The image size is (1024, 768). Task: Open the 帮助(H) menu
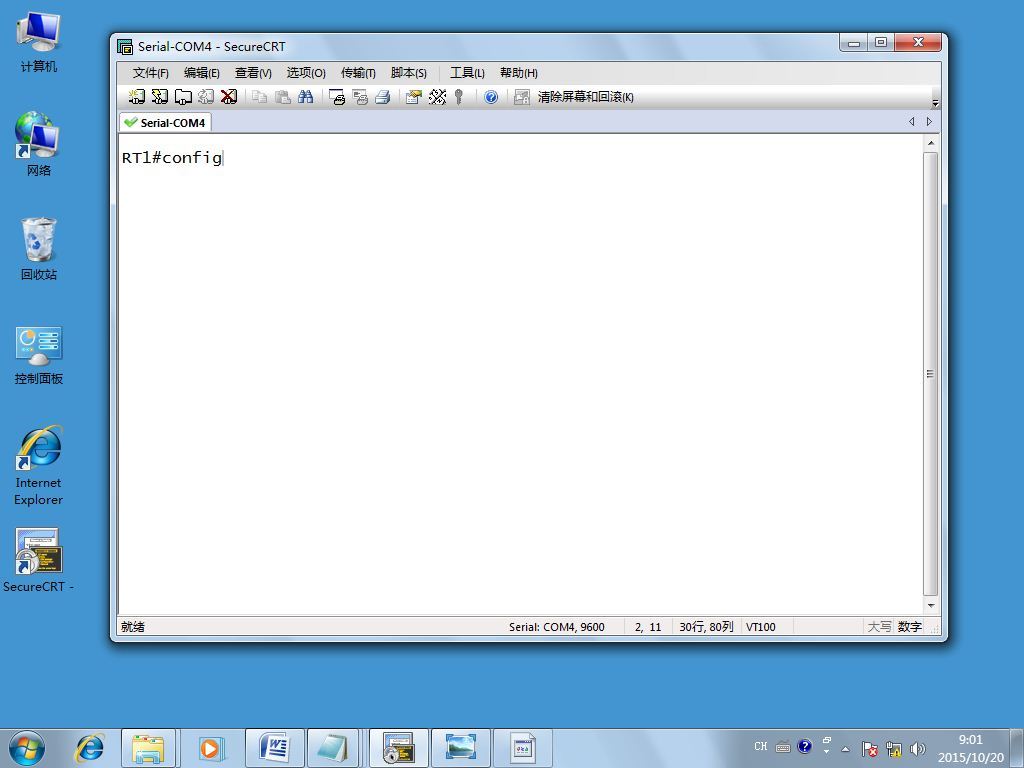519,72
